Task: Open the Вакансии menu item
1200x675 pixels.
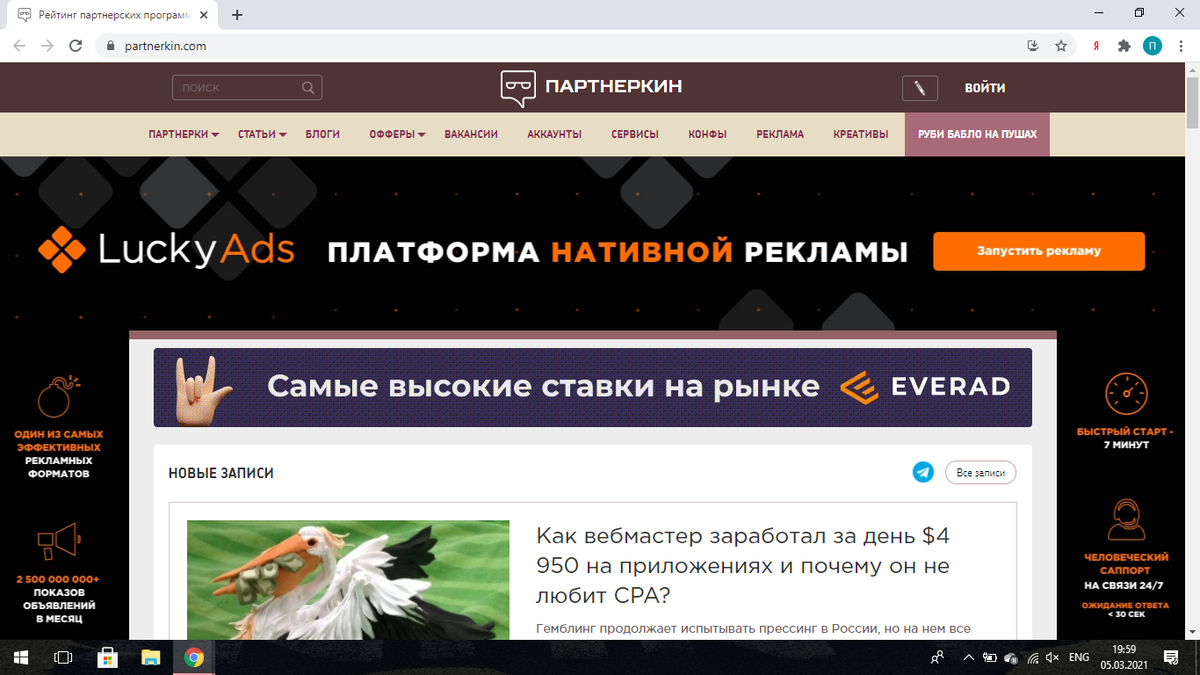Action: (471, 134)
